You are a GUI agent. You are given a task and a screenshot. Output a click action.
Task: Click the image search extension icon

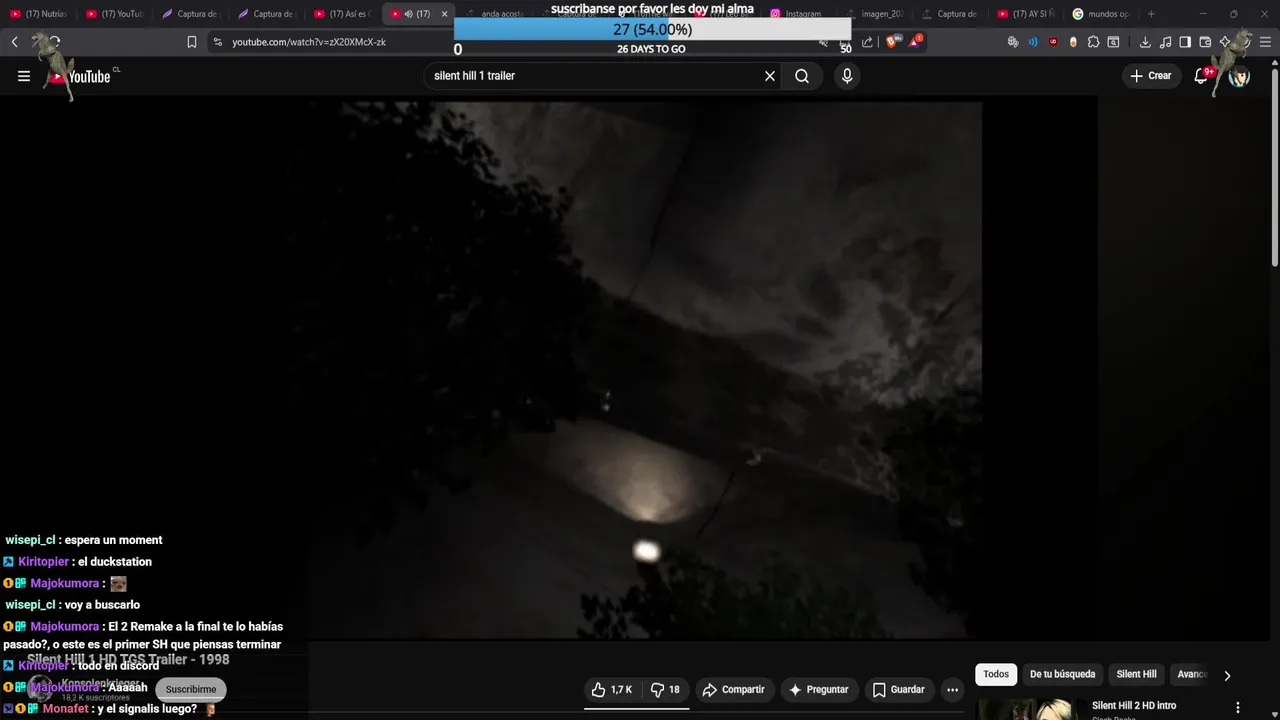1113,42
